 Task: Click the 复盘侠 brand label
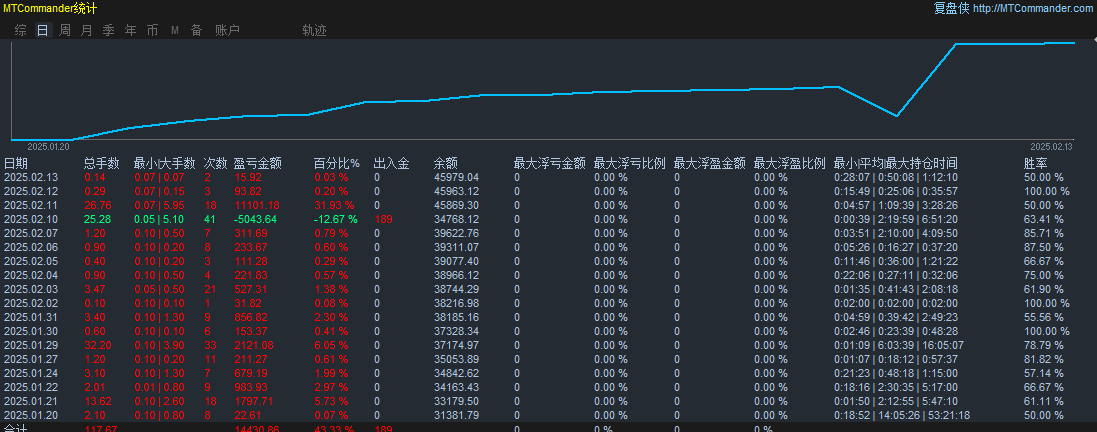click(951, 8)
